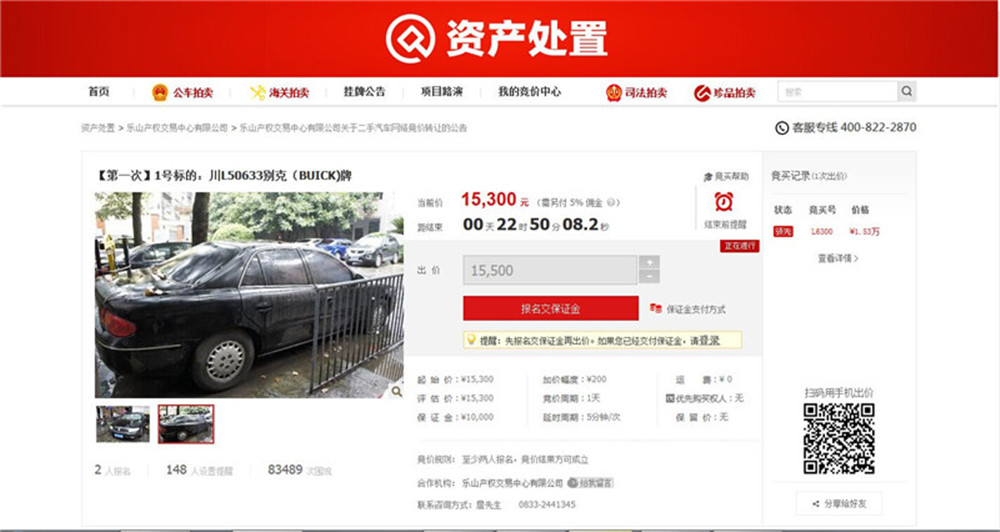Open the 司法拍卖 emblem icon
The height and width of the screenshot is (532, 1000).
click(614, 92)
